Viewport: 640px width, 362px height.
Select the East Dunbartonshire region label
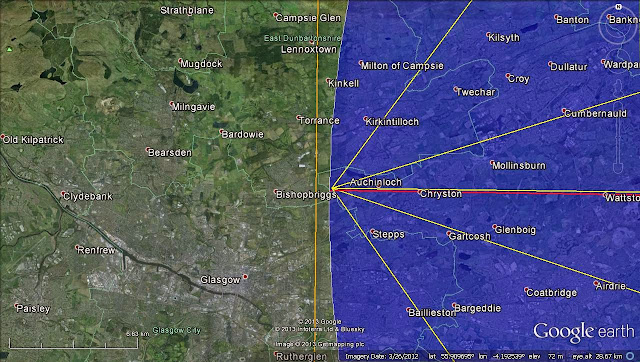click(302, 38)
